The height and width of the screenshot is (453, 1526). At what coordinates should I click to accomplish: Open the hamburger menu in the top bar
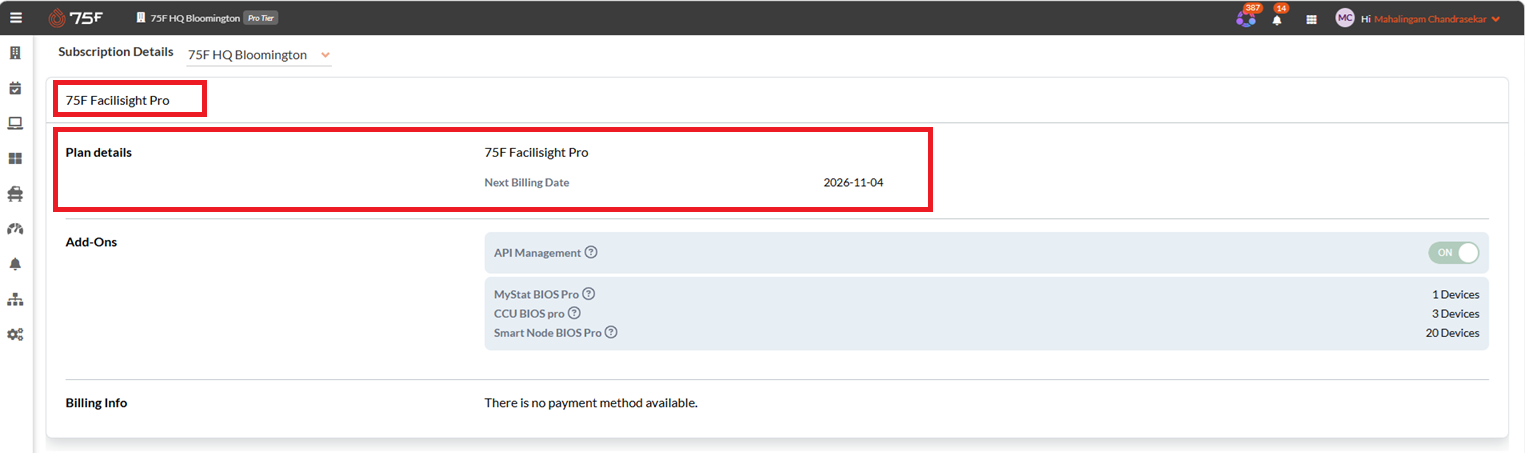pyautogui.click(x=15, y=18)
